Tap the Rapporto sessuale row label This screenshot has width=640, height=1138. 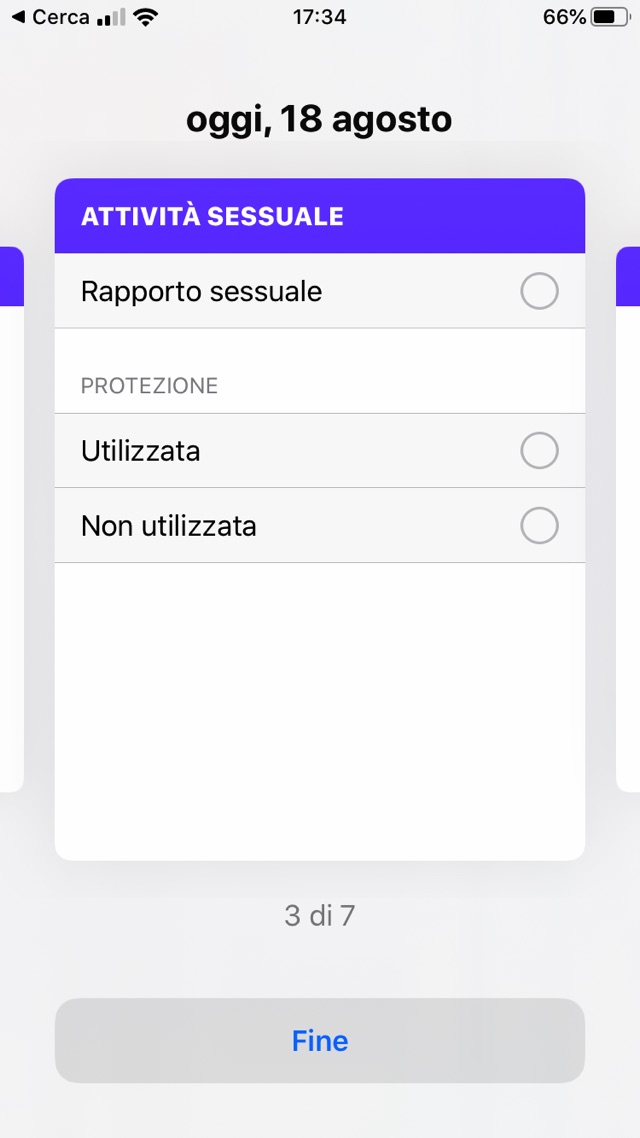point(201,292)
